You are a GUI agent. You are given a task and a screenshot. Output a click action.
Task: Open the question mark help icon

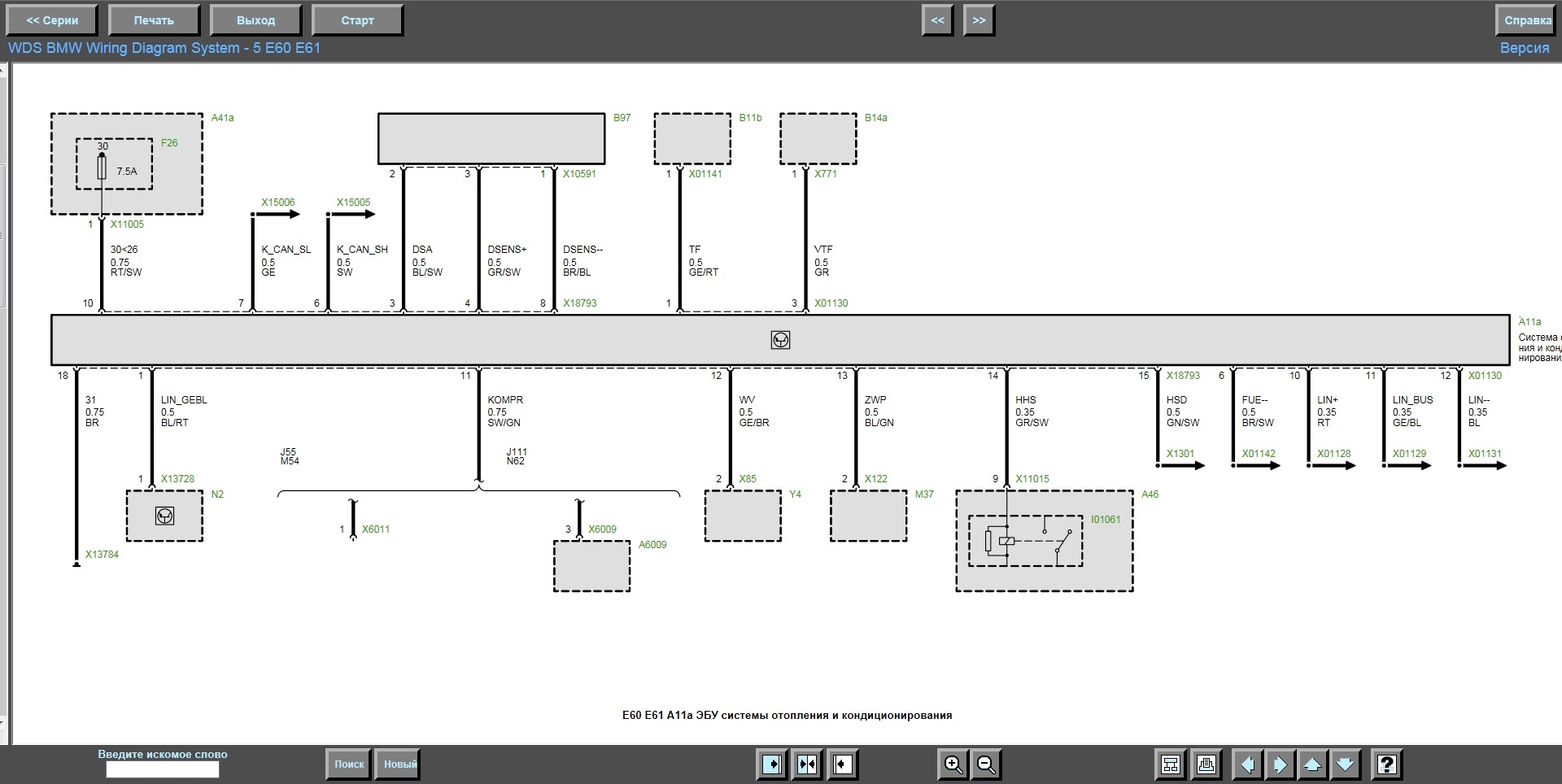pos(1386,764)
